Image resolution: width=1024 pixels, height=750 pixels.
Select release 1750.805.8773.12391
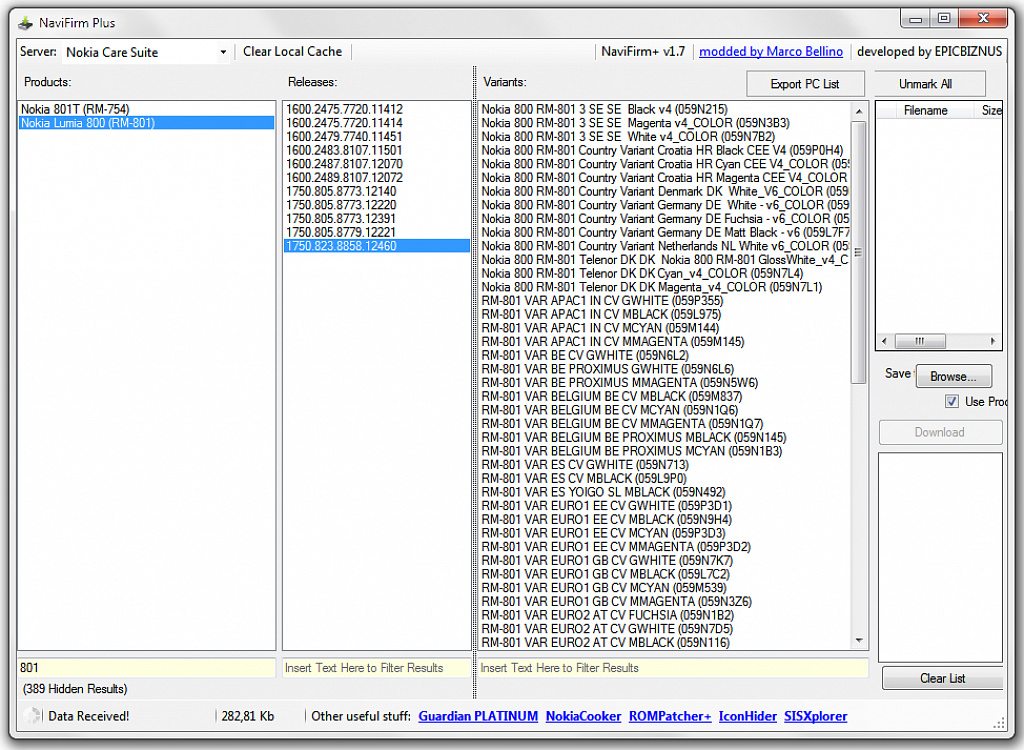pyautogui.click(x=376, y=219)
